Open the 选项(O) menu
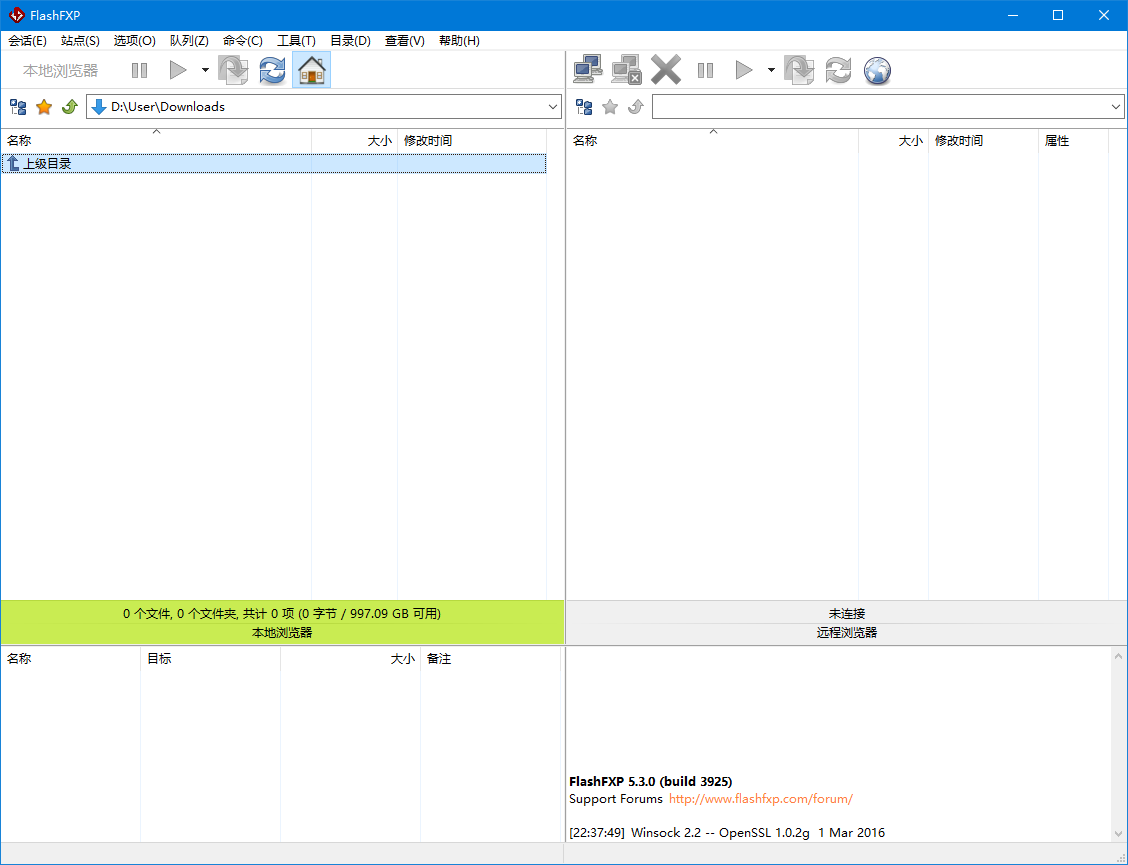The height and width of the screenshot is (865, 1128). (x=135, y=41)
